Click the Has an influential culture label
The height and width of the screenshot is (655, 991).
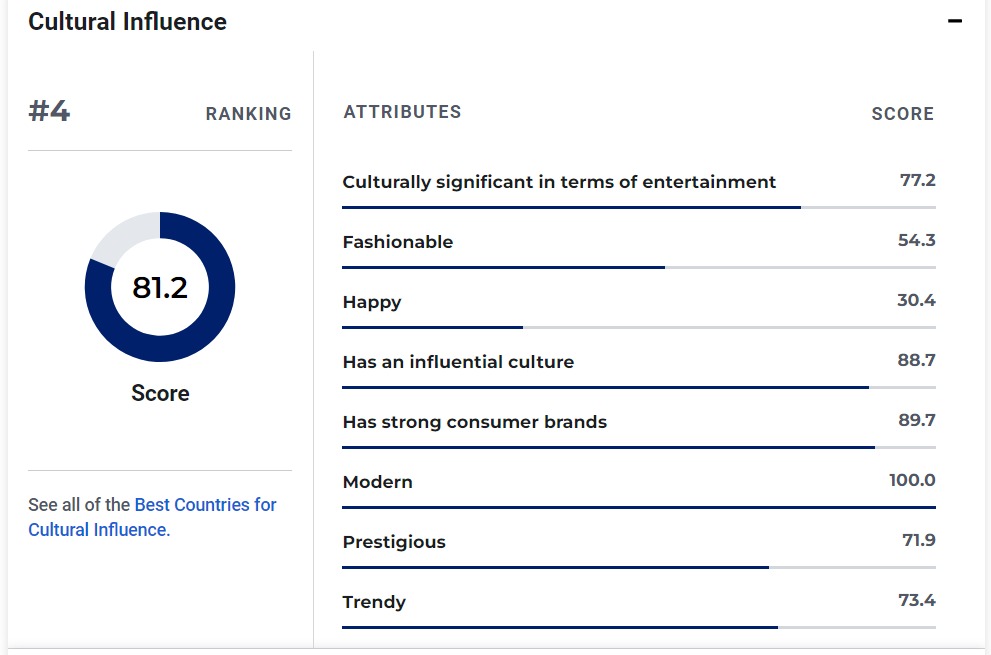point(458,362)
